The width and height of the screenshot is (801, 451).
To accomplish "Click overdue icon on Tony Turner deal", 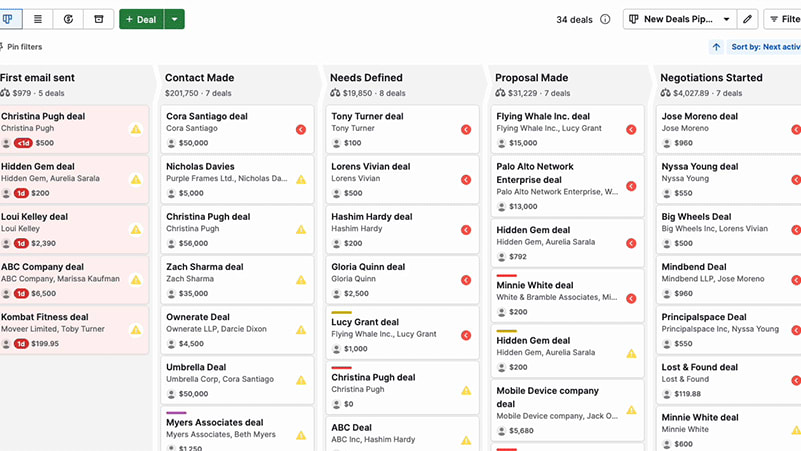I will [x=466, y=130].
